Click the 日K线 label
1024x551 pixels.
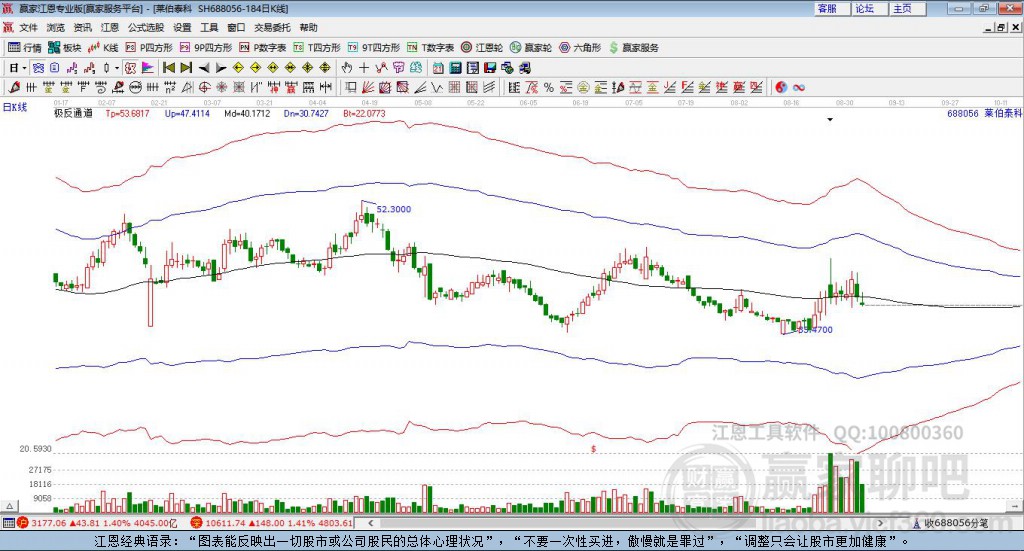point(14,107)
